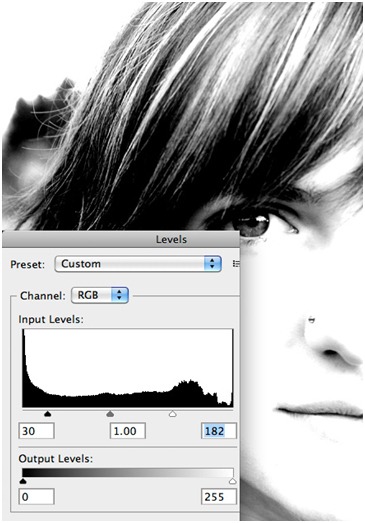Open the Preset dropdown showing Custom

point(138,264)
